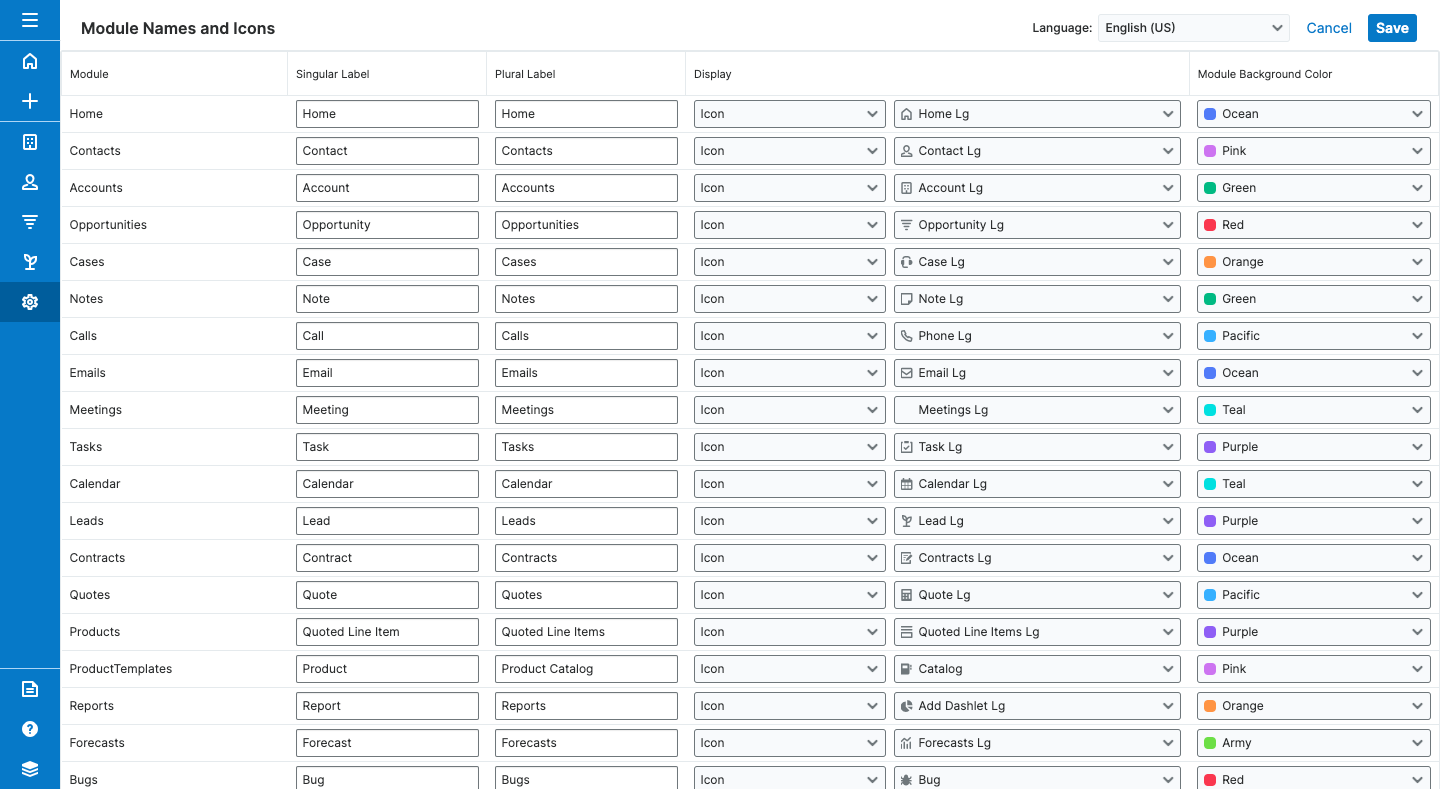Click the Save button

[1391, 28]
